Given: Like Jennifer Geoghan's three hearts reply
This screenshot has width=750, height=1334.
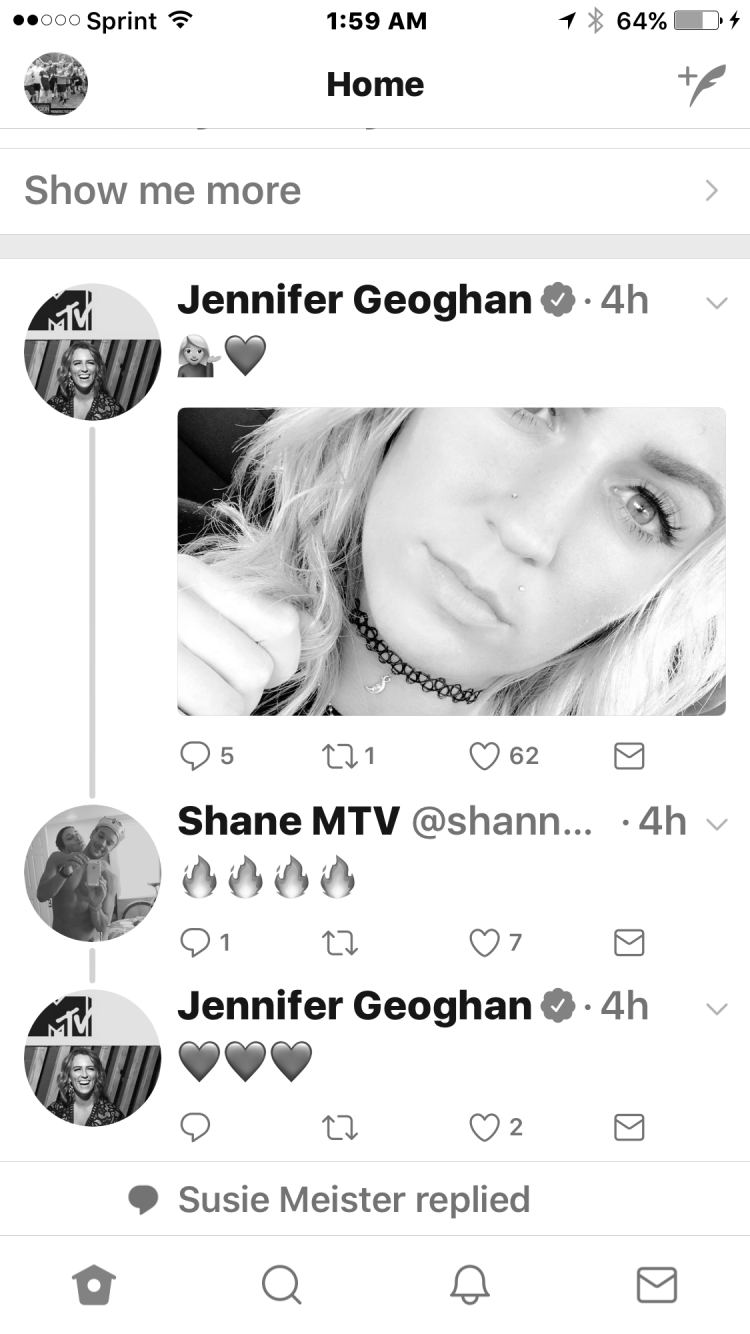Looking at the screenshot, I should click(x=484, y=1128).
